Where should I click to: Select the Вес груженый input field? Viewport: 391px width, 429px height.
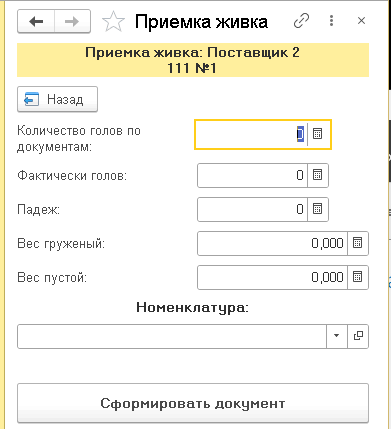273,243
